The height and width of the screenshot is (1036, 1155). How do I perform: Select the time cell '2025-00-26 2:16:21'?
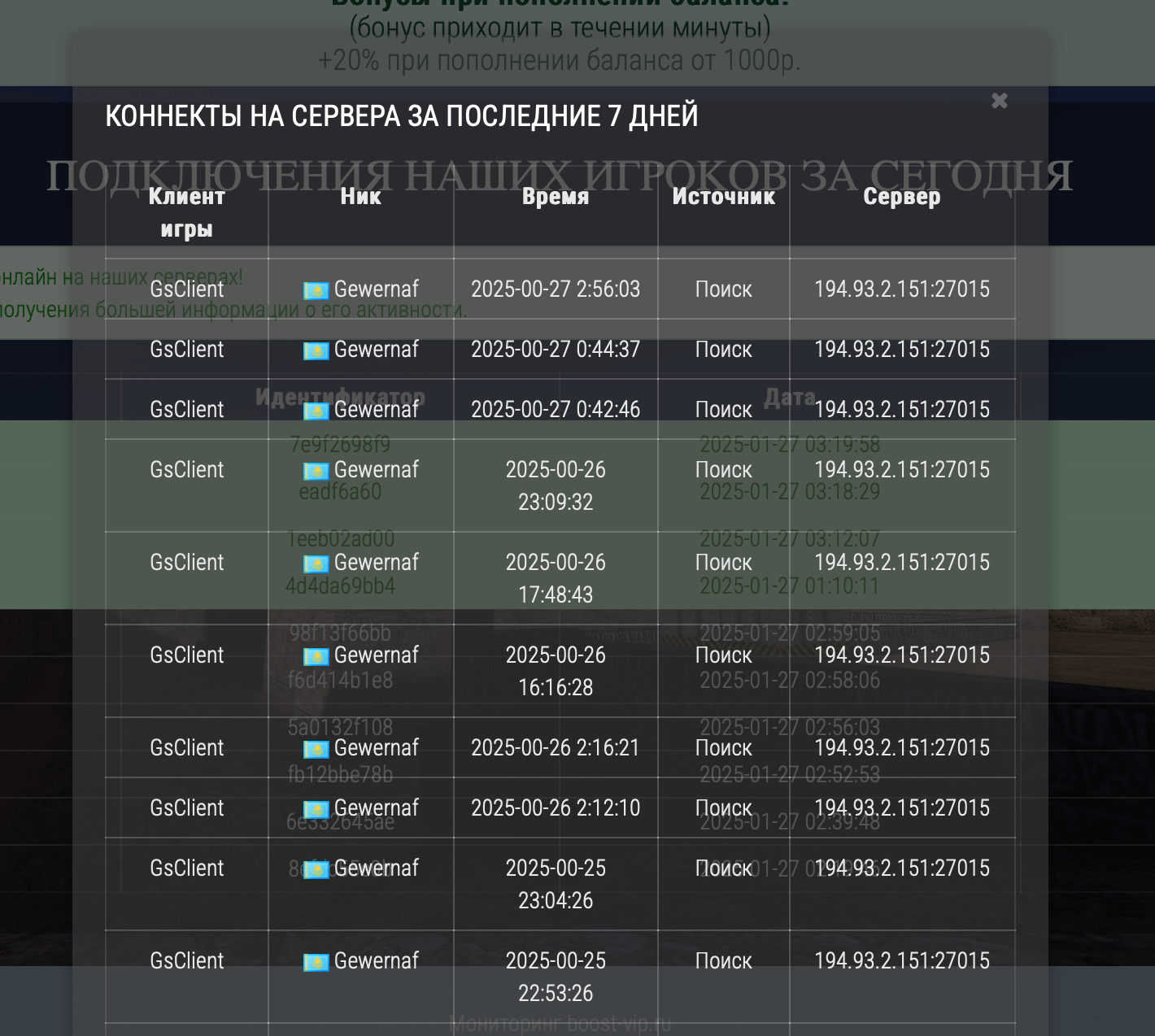[x=556, y=747]
